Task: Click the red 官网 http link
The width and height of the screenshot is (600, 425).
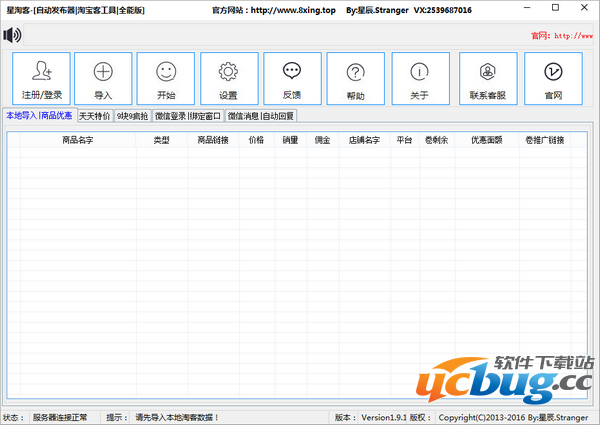Action: (x=565, y=35)
